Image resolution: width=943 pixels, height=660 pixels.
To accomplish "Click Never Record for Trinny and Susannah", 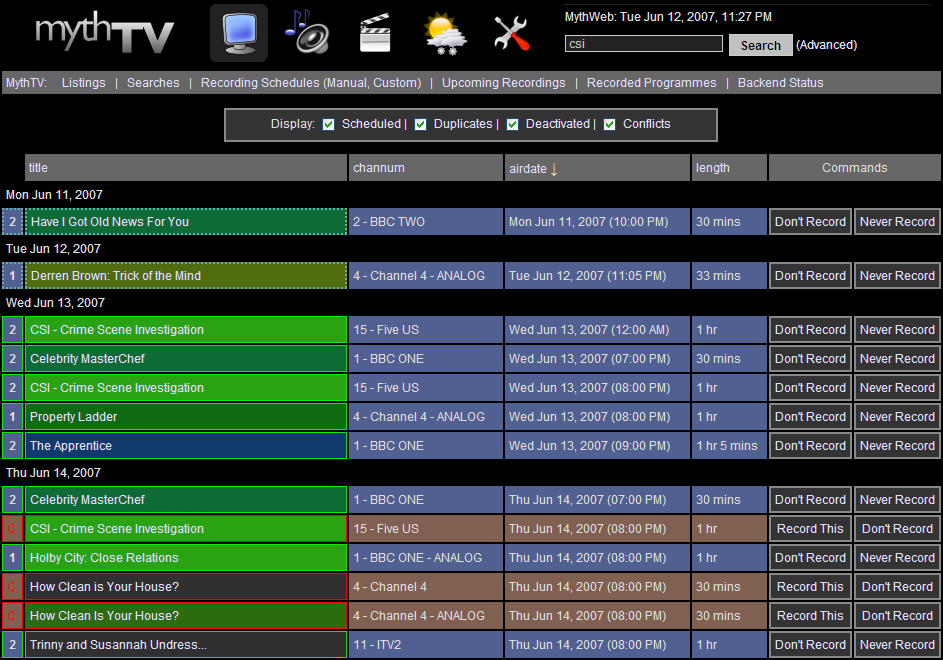I will pos(897,645).
